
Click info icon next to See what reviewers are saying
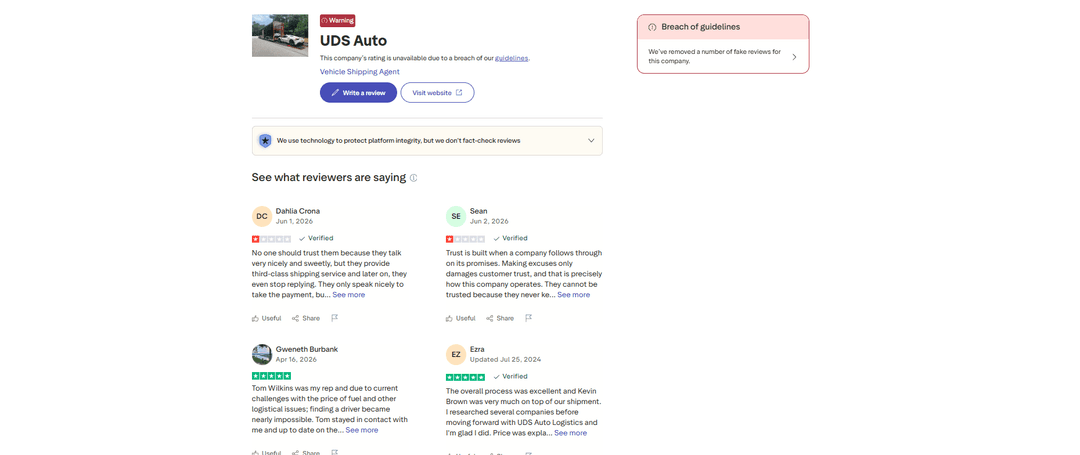tap(413, 178)
